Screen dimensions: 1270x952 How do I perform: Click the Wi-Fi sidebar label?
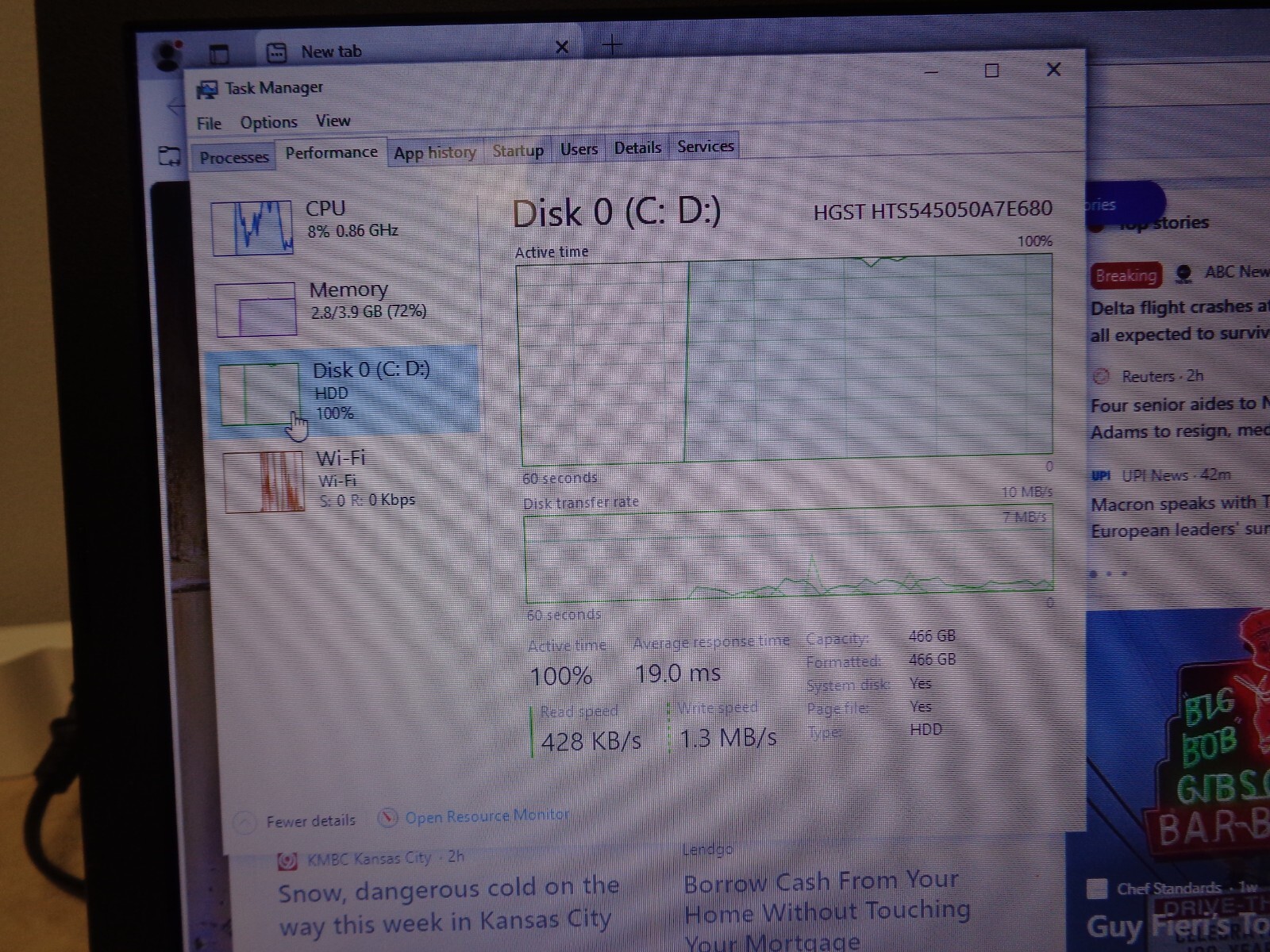(341, 458)
